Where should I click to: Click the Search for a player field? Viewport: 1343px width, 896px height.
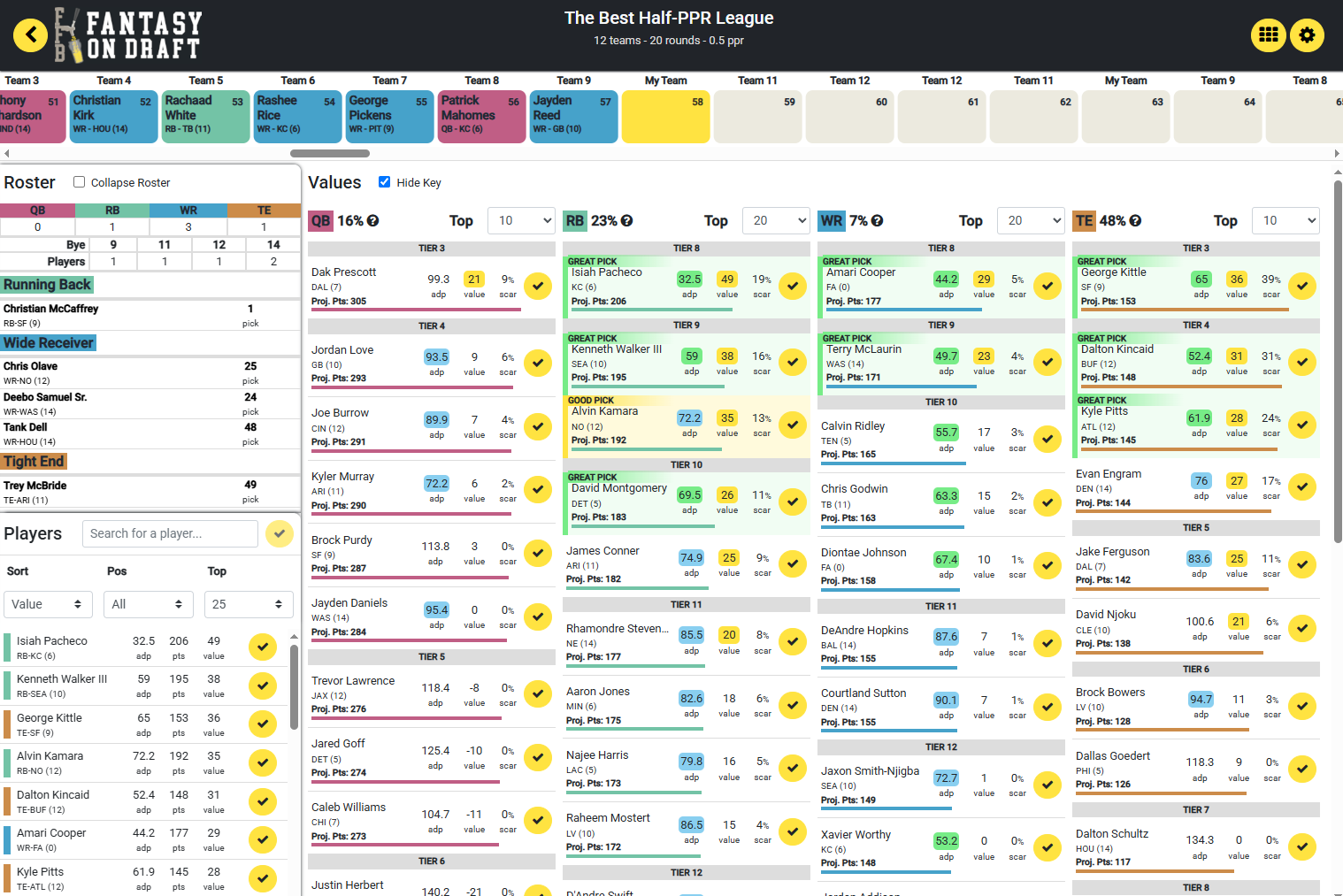pyautogui.click(x=170, y=533)
